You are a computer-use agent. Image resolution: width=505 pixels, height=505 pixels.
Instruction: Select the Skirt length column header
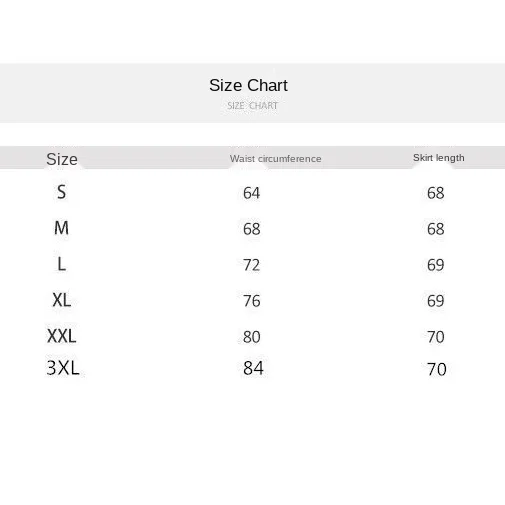(x=439, y=158)
